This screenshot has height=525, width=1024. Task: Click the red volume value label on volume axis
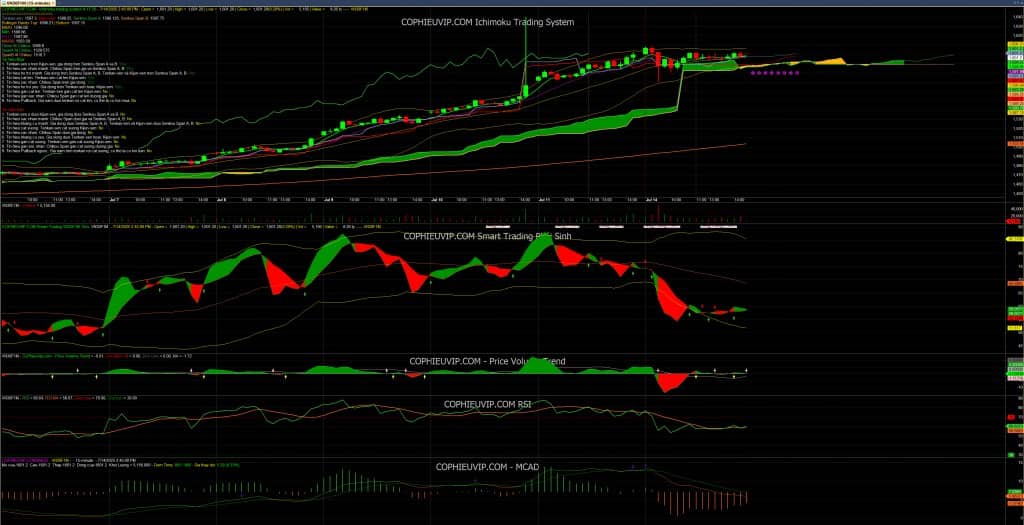tap(1014, 221)
